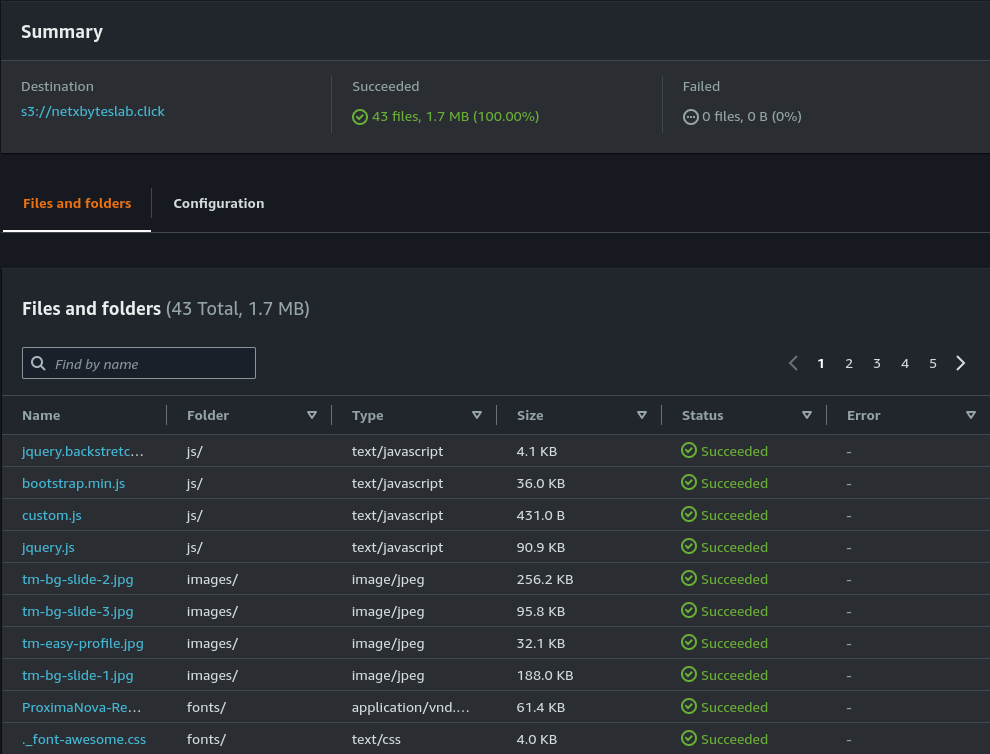Sort by the Type column arrow
990x754 pixels.
(477, 415)
